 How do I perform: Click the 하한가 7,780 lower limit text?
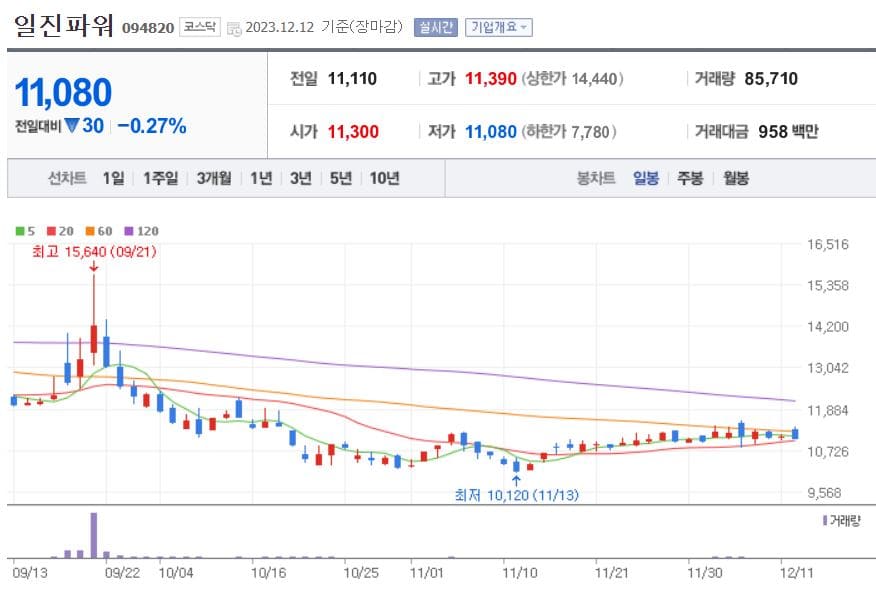coord(569,132)
